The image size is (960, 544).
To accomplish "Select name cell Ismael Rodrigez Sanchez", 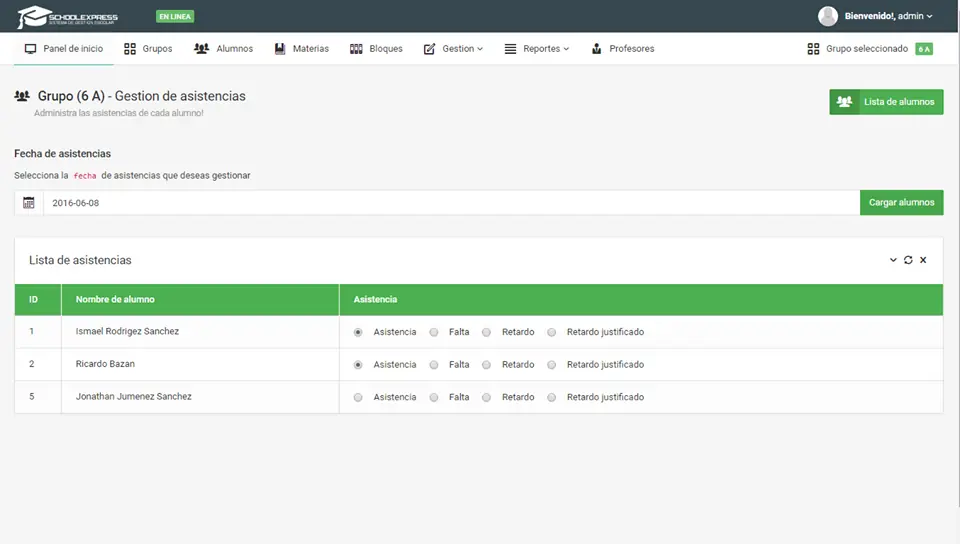I will (x=200, y=332).
